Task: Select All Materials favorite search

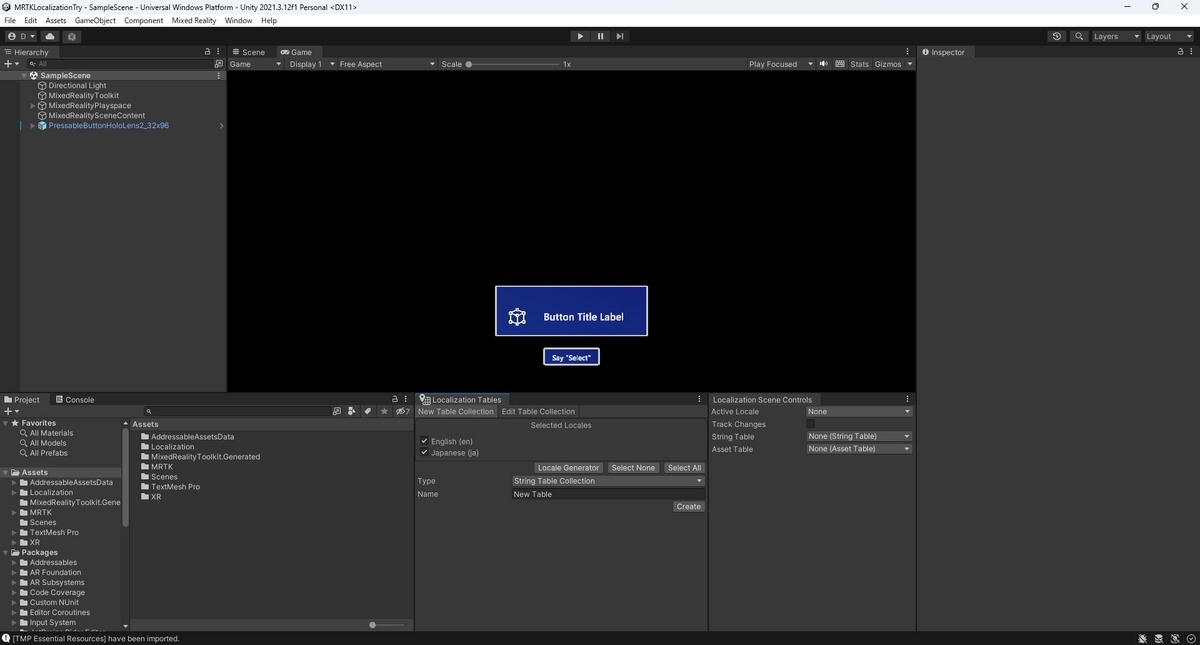Action: coord(51,433)
